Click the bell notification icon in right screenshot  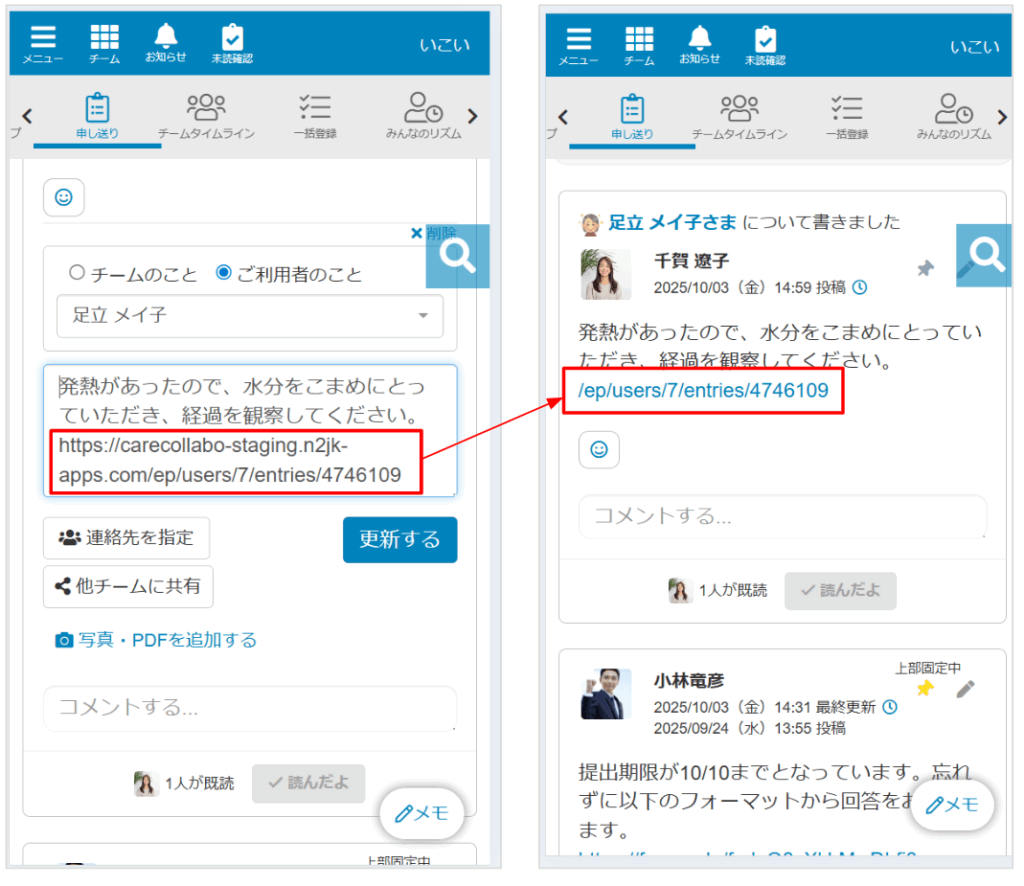point(700,42)
